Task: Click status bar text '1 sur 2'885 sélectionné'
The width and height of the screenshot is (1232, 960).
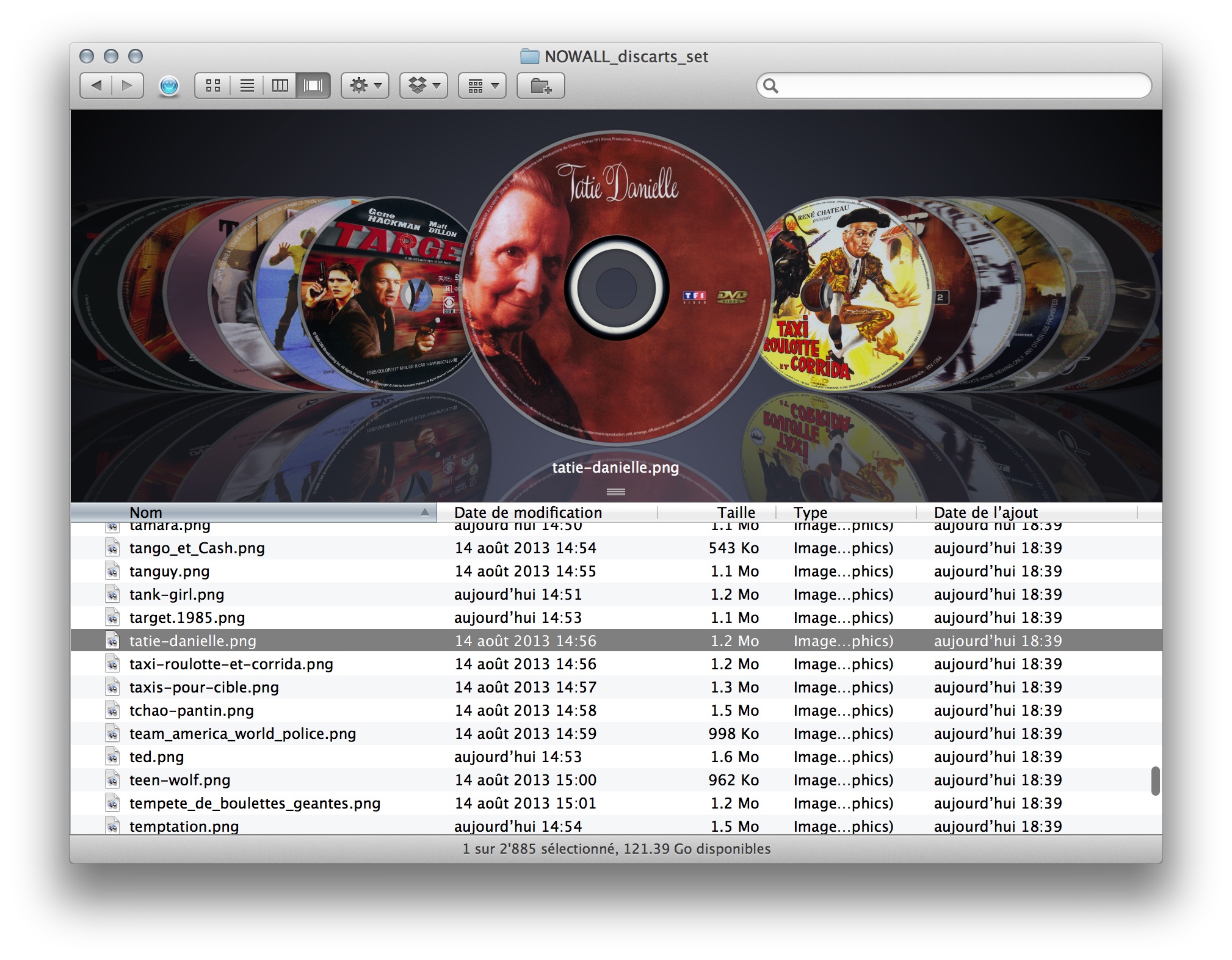Action: coord(539,849)
